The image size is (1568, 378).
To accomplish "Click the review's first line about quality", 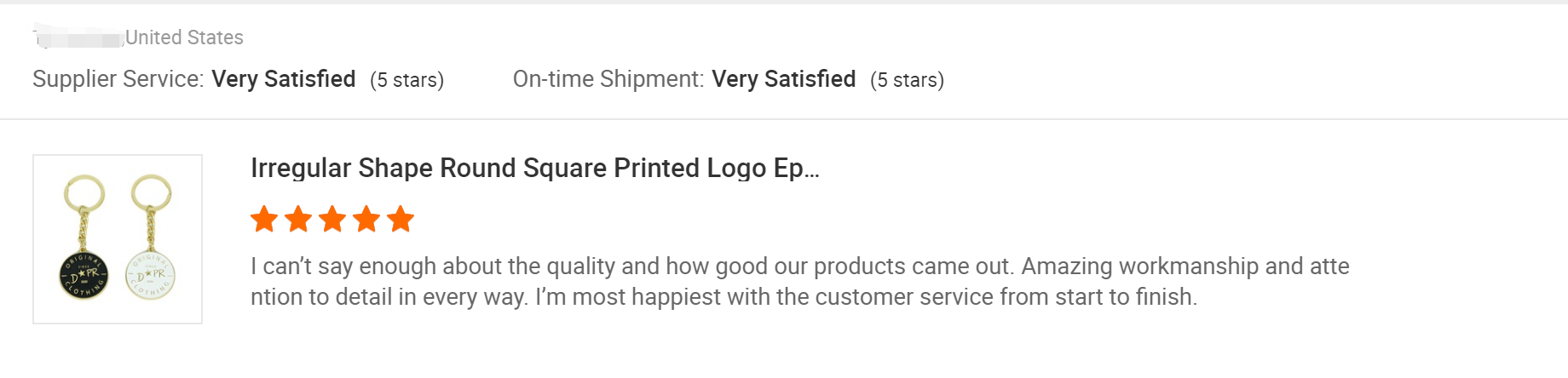I will coord(799,266).
